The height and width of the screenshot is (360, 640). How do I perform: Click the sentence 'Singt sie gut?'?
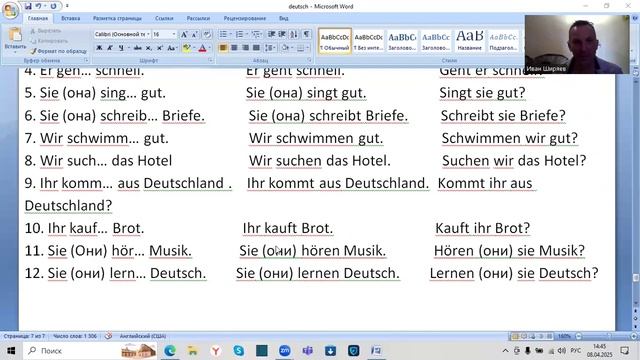[482, 93]
